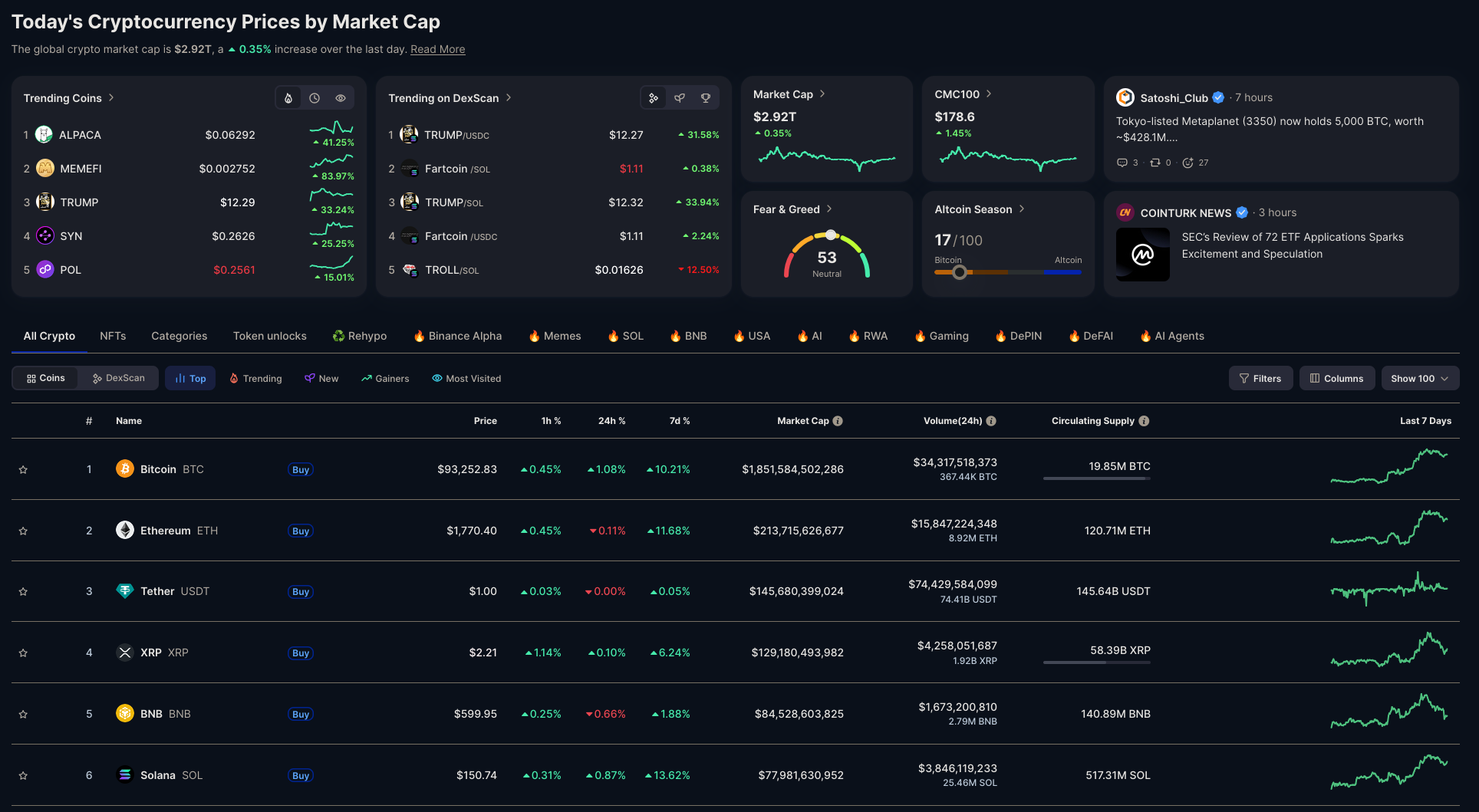Select first filter icon in Trending on DexScan
Viewport: 1479px width, 812px height.
pos(654,98)
